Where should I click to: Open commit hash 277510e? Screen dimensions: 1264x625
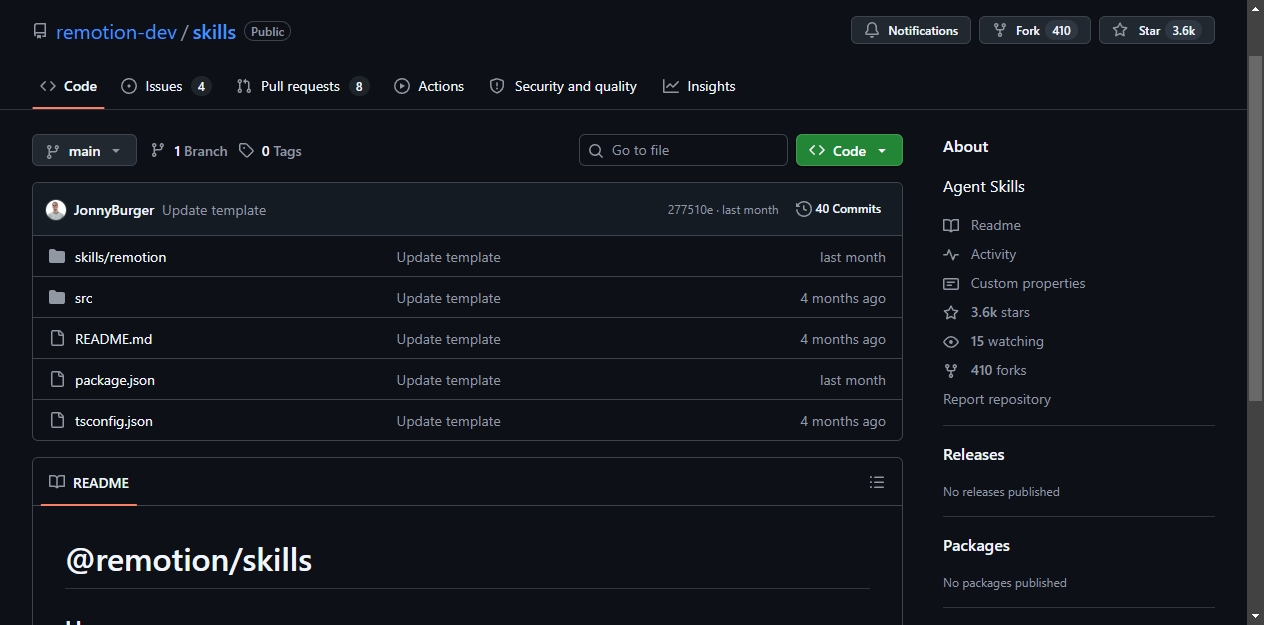pyautogui.click(x=690, y=210)
